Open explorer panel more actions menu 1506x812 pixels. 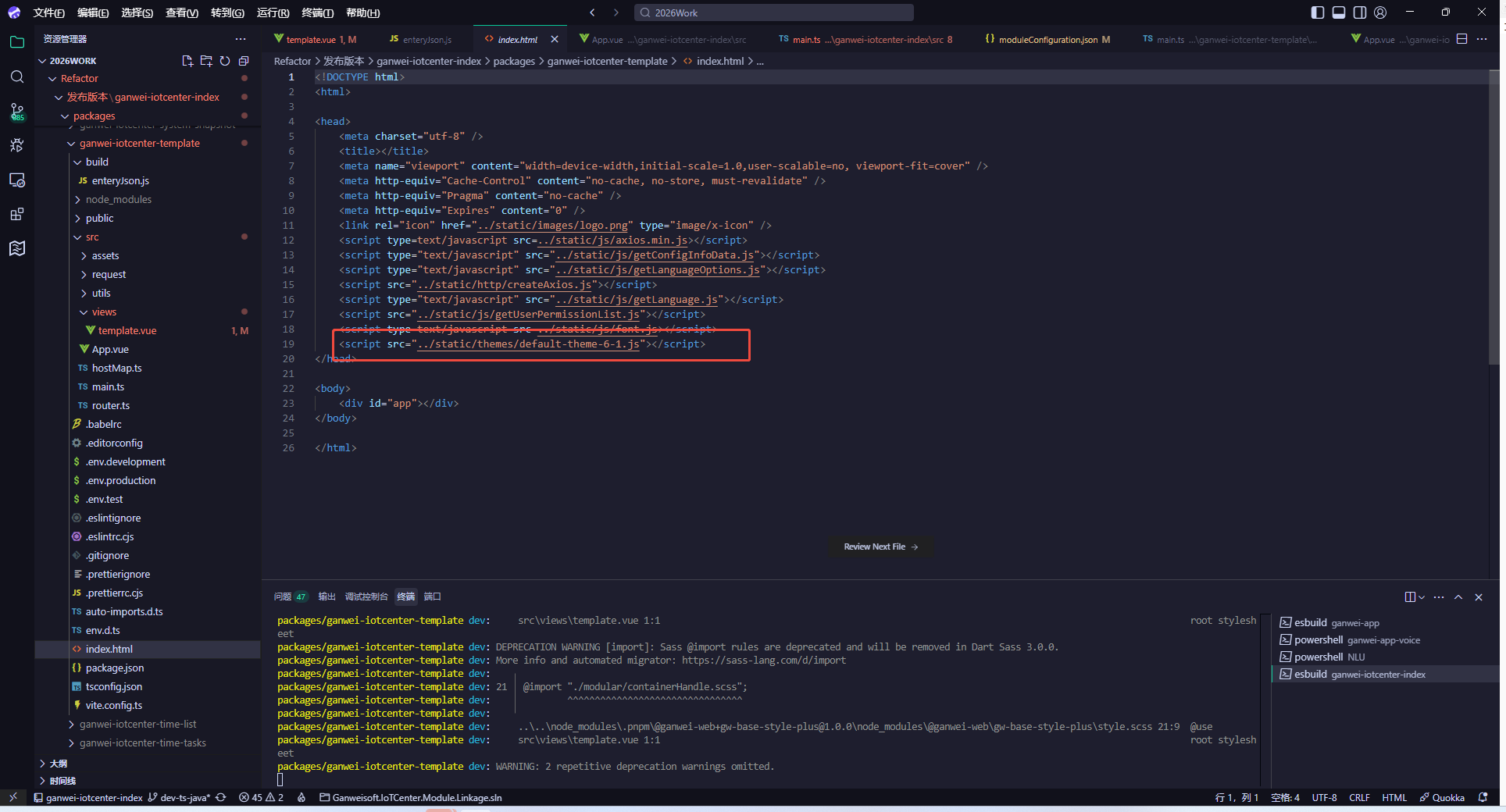point(241,39)
